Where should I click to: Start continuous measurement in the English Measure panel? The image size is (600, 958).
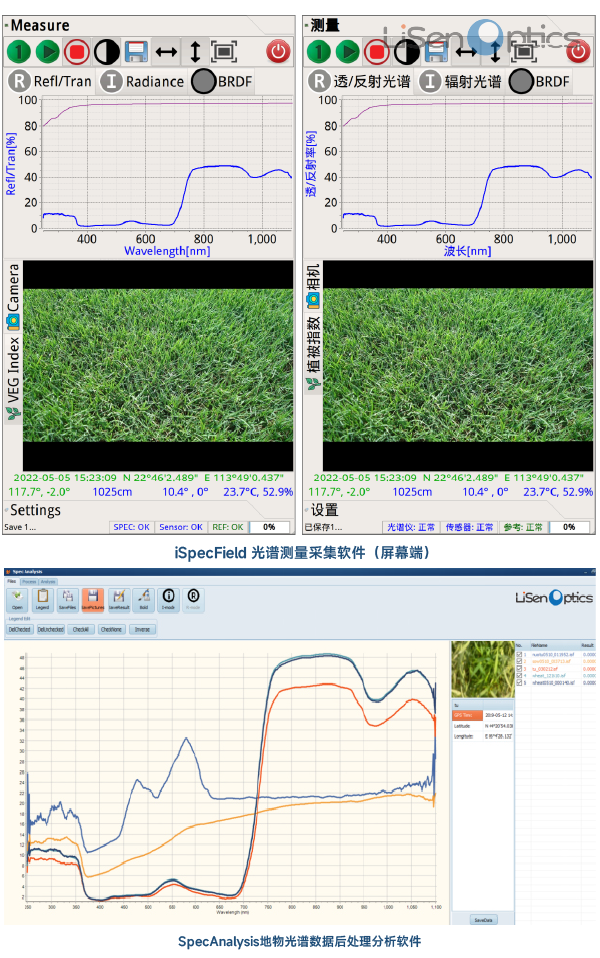coord(48,52)
